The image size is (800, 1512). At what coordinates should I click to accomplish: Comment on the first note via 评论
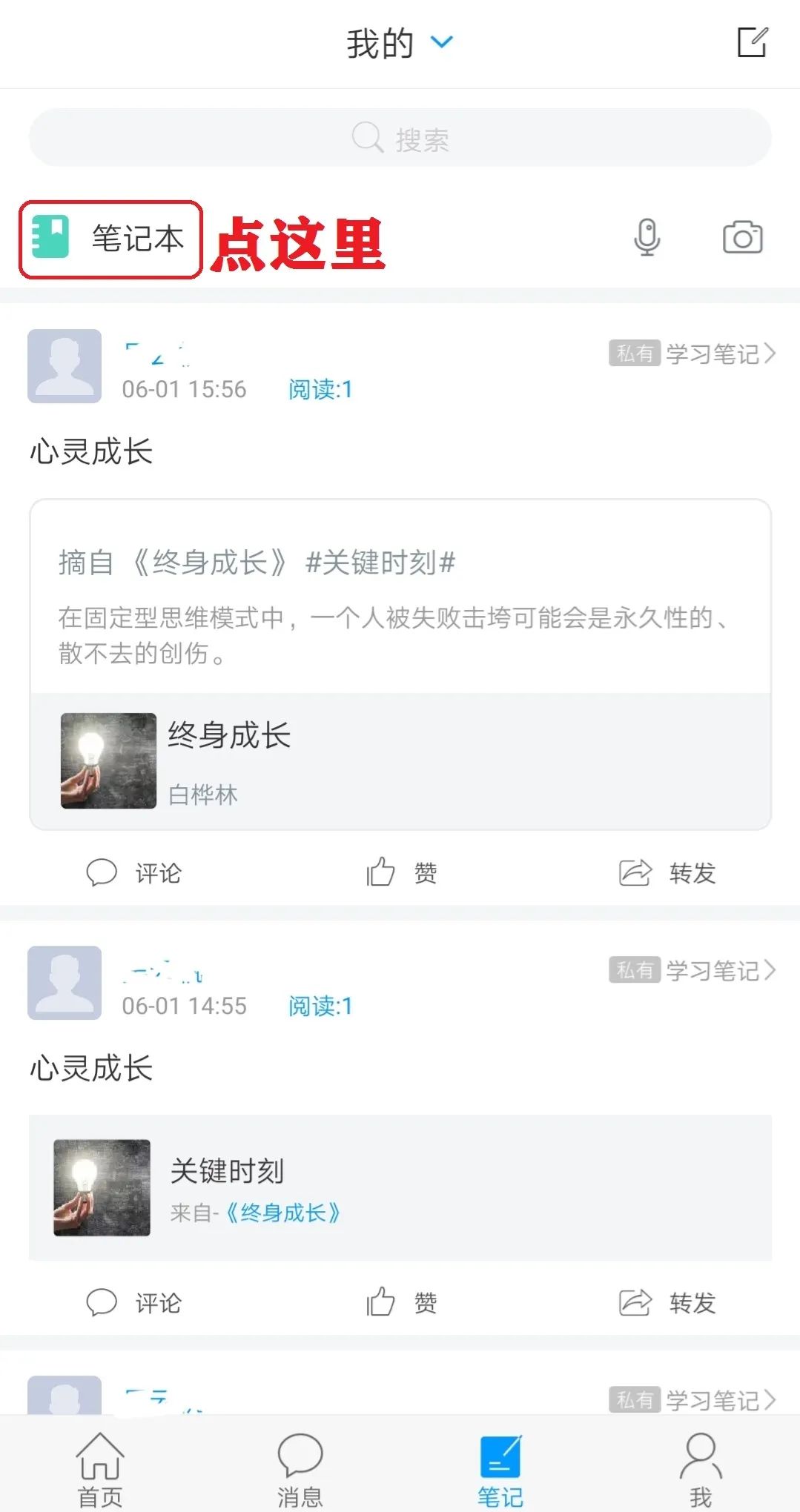point(133,872)
